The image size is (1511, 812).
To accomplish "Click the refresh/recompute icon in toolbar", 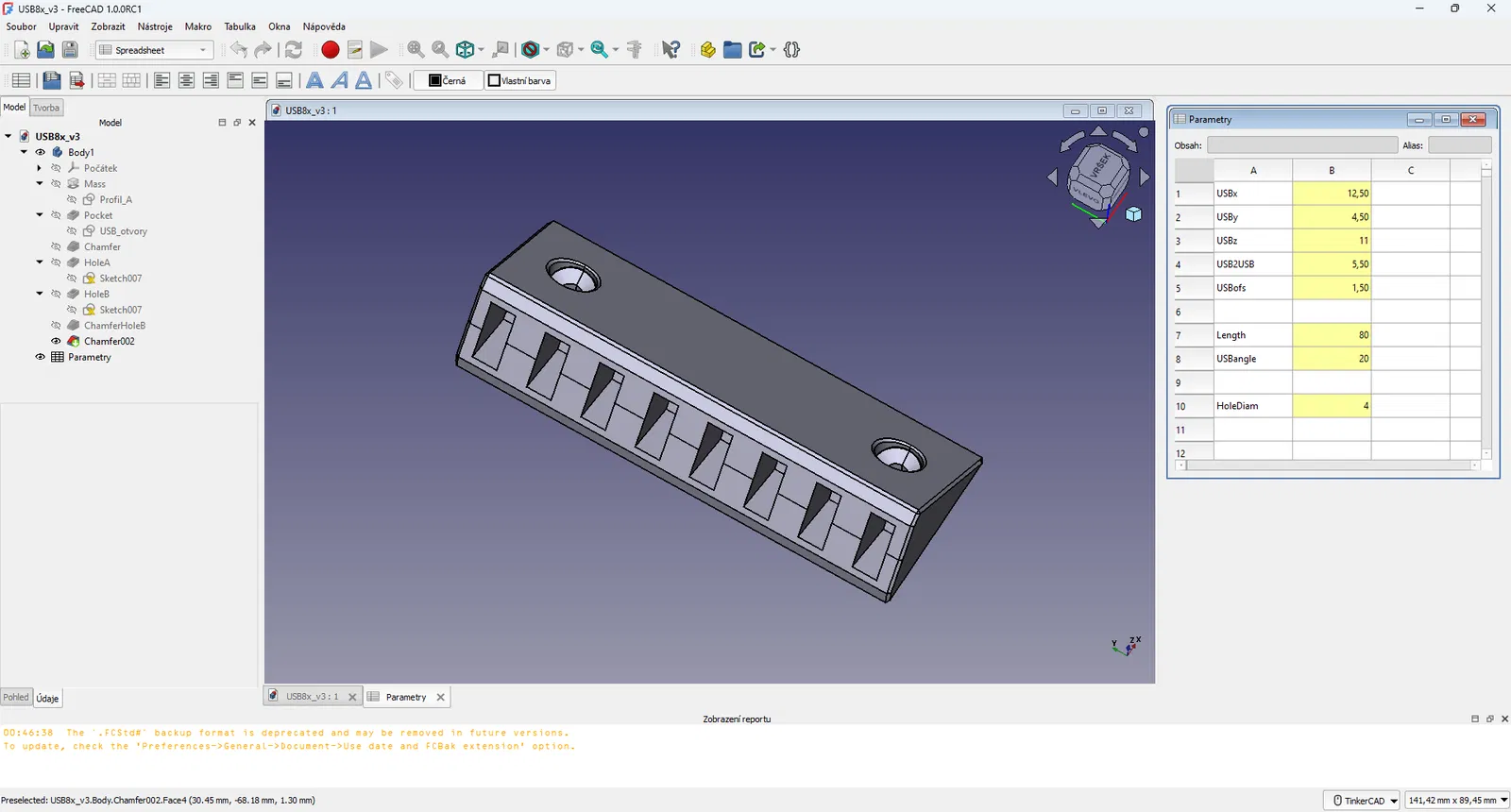I will (294, 50).
